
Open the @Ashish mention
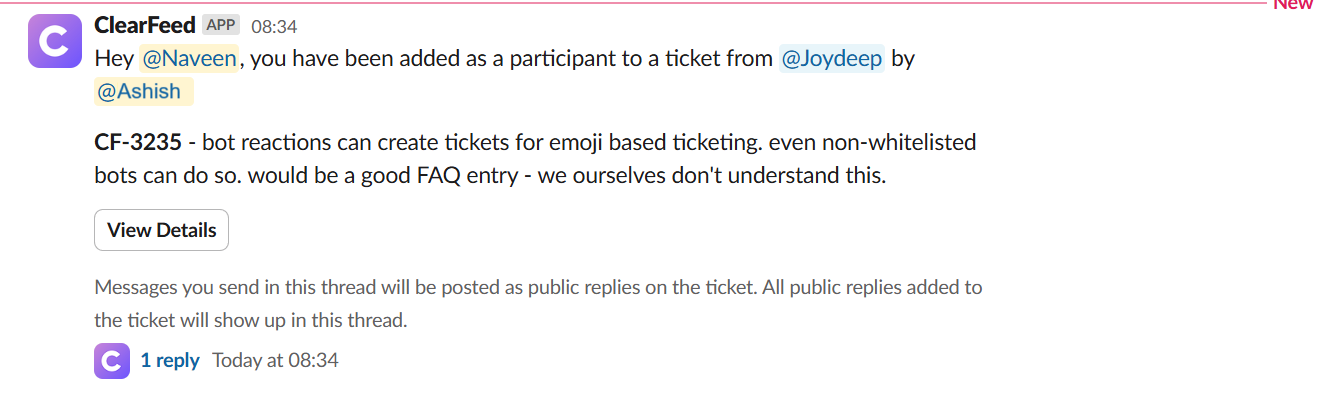(x=138, y=91)
